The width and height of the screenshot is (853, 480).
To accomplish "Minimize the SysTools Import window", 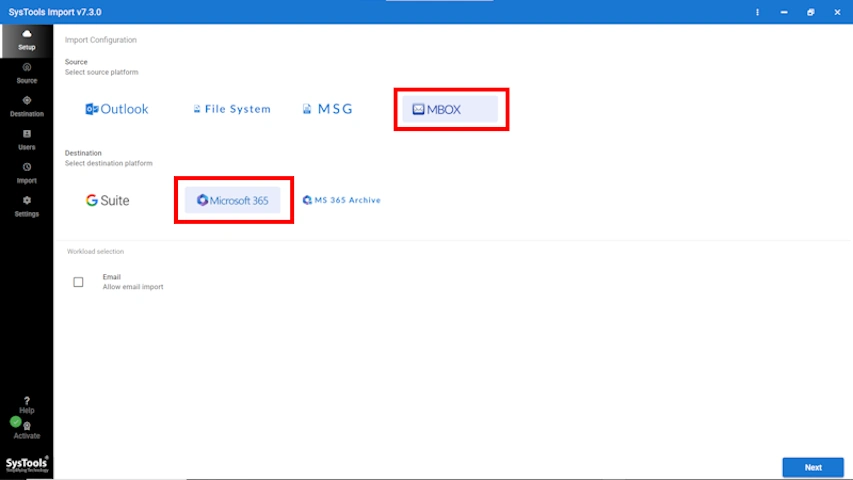I will pos(784,12).
